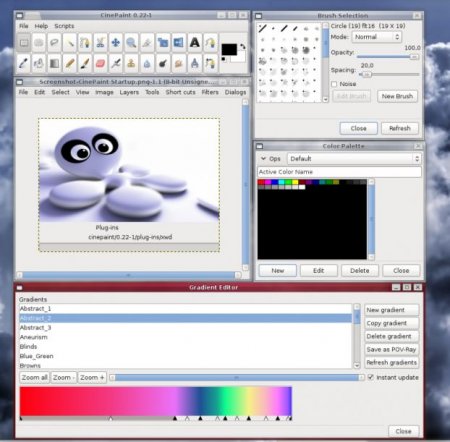Select the Crop tool
This screenshot has height=442, width=450.
pos(147,43)
